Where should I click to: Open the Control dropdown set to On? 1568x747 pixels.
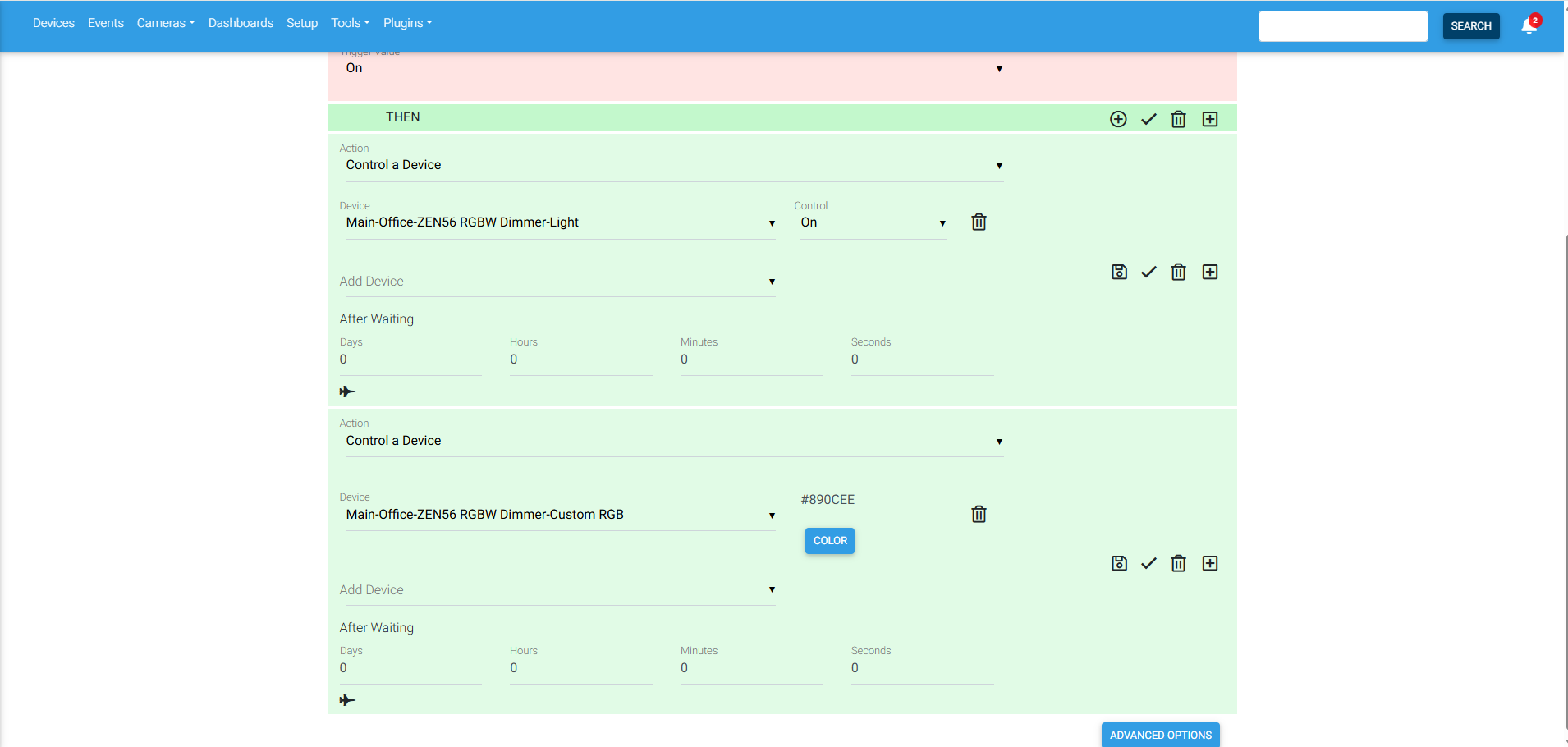(x=873, y=222)
